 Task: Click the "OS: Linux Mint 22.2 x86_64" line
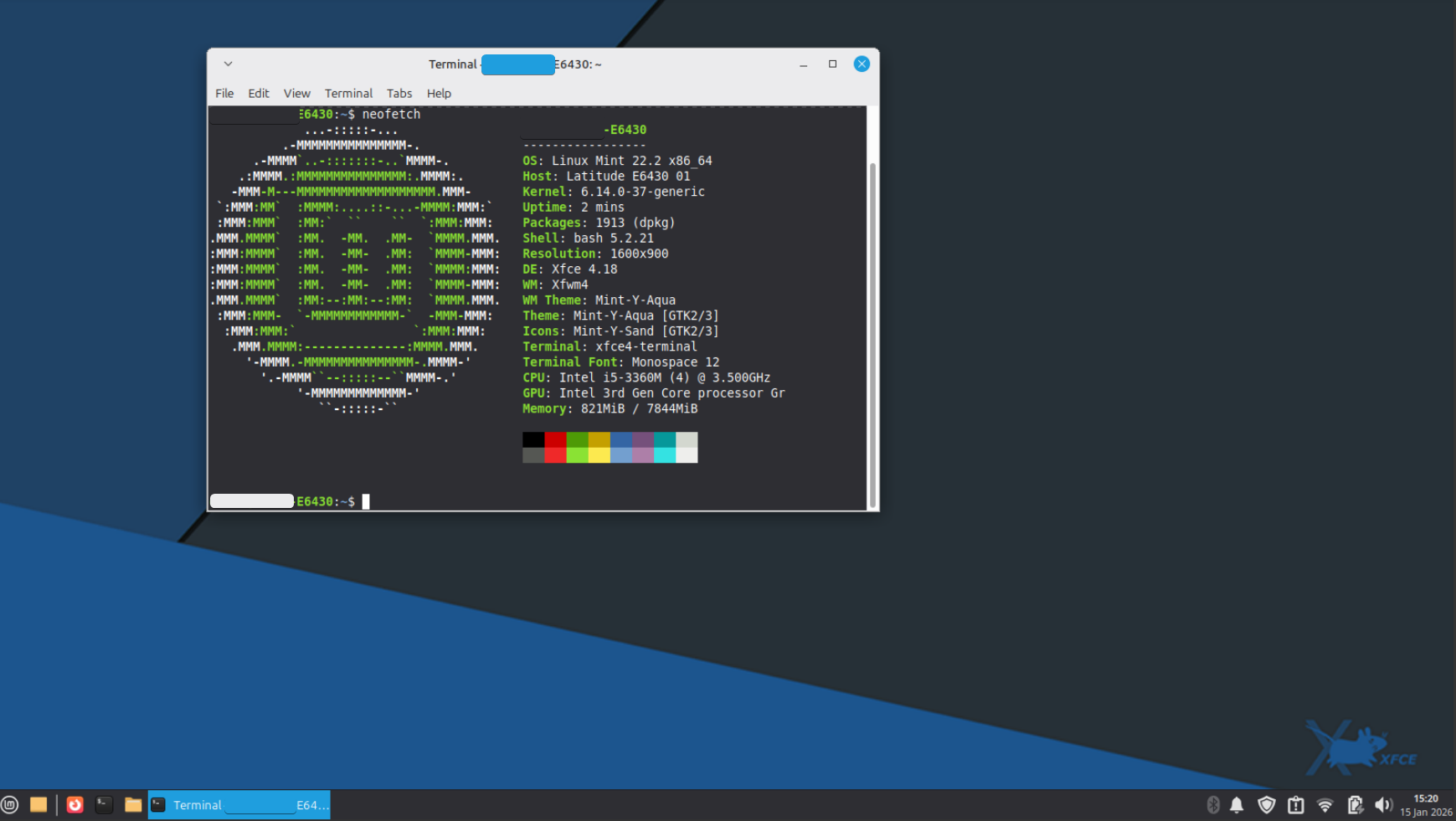617,161
